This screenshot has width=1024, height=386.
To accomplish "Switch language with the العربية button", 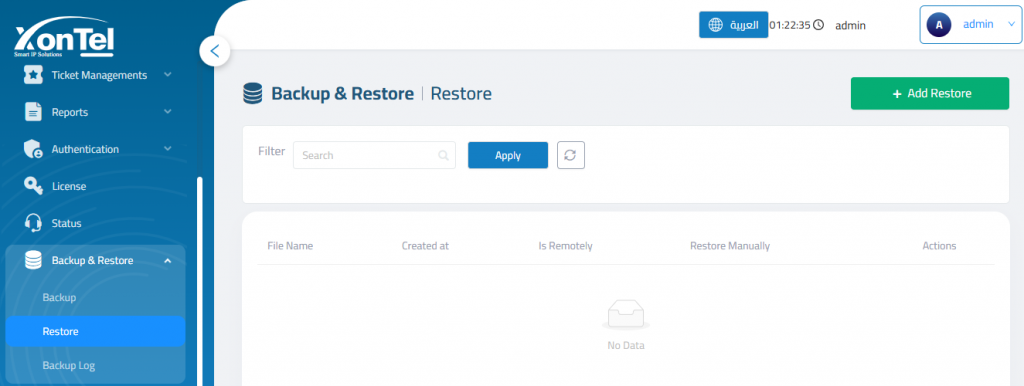I will point(733,25).
